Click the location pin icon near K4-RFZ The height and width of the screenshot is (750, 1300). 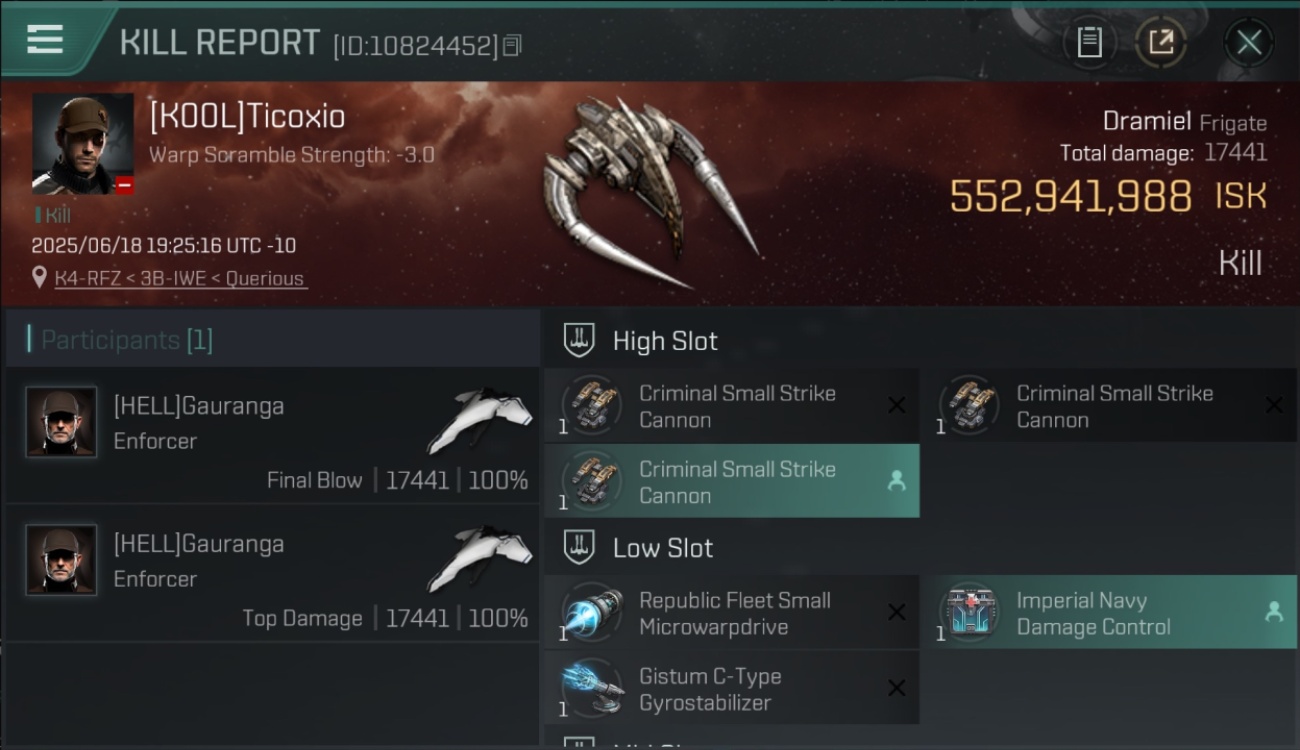[40, 277]
